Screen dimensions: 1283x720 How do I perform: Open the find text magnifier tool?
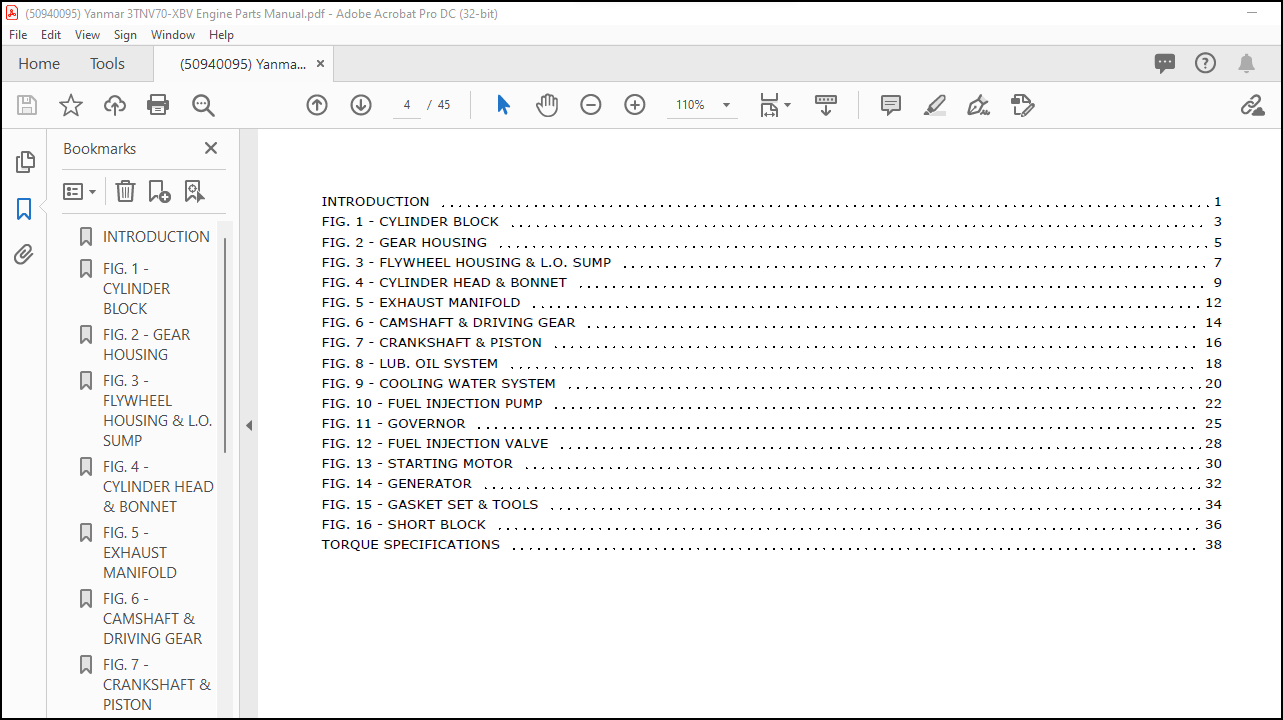tap(203, 105)
